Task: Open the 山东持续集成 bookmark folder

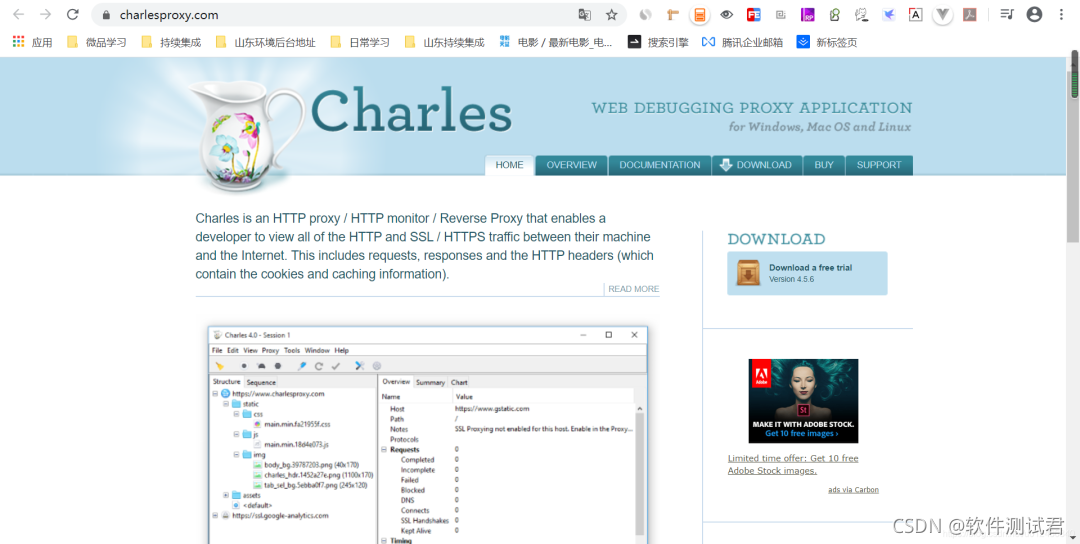Action: tap(444, 42)
